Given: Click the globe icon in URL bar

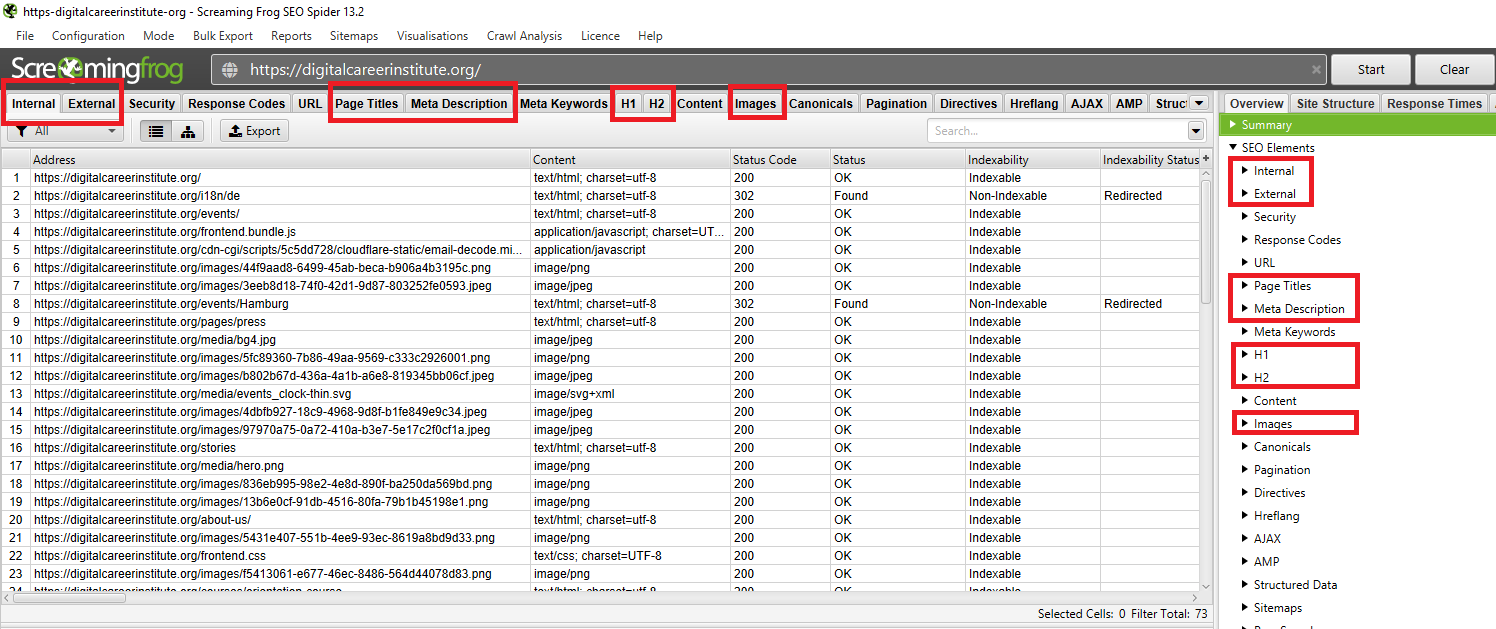Looking at the screenshot, I should tap(230, 70).
